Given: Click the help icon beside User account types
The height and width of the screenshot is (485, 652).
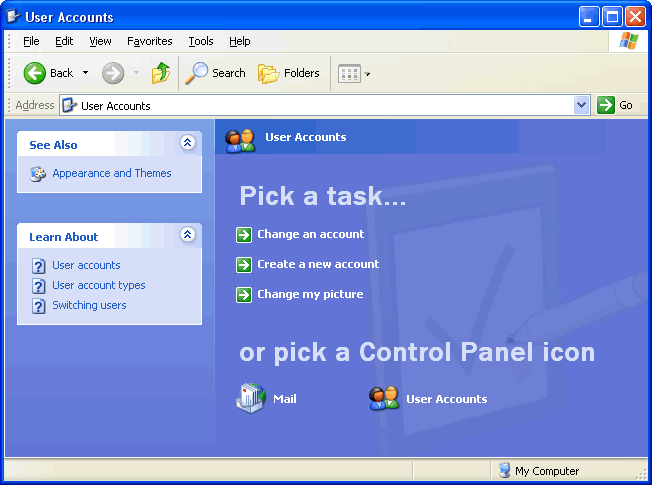Looking at the screenshot, I should coord(39,286).
